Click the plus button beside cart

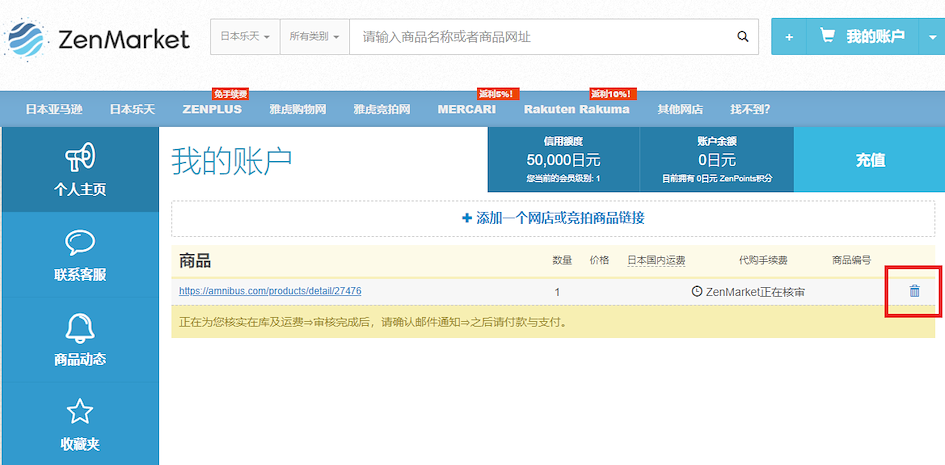(789, 37)
